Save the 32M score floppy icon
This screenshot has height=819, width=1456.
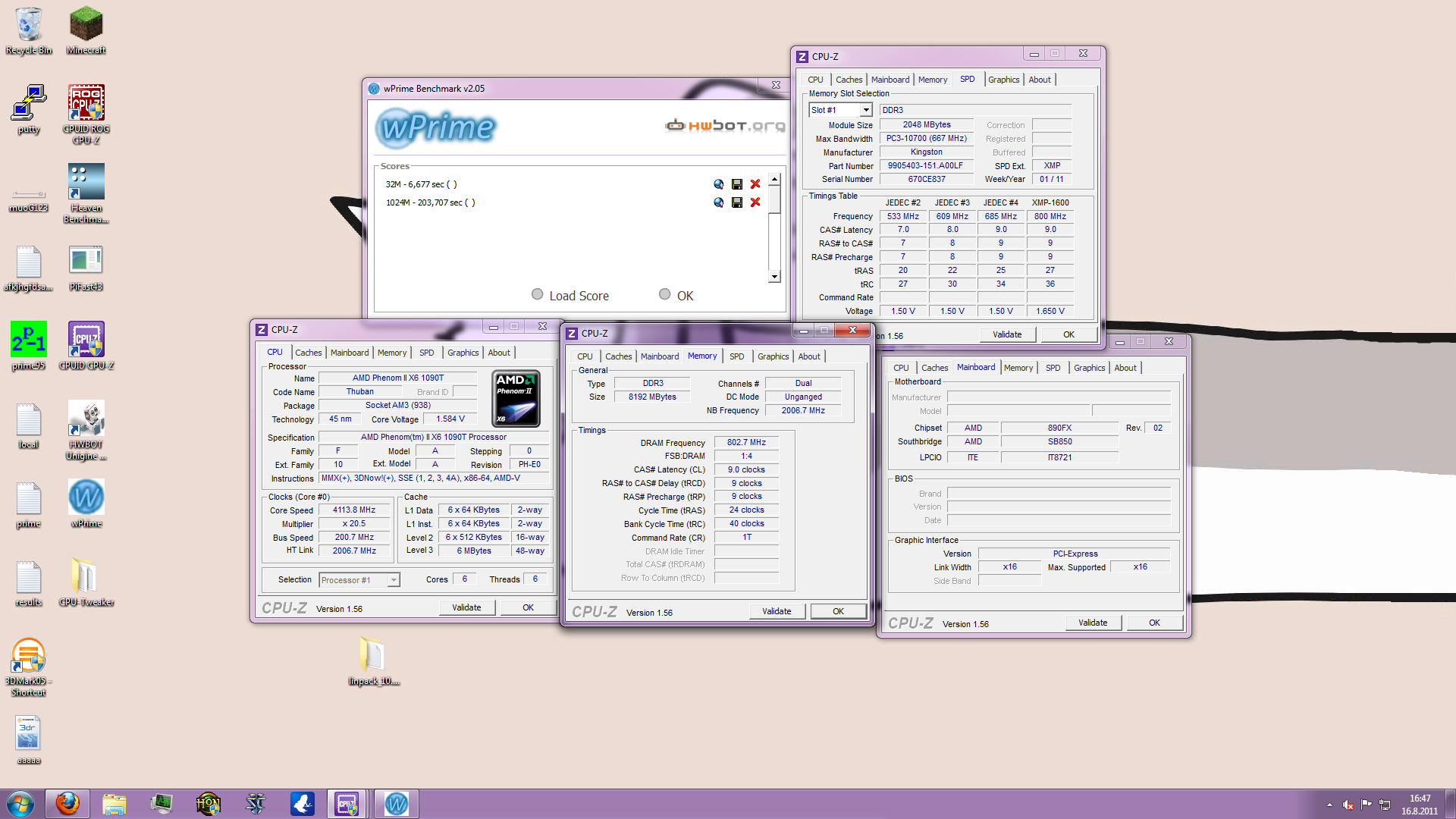736,184
